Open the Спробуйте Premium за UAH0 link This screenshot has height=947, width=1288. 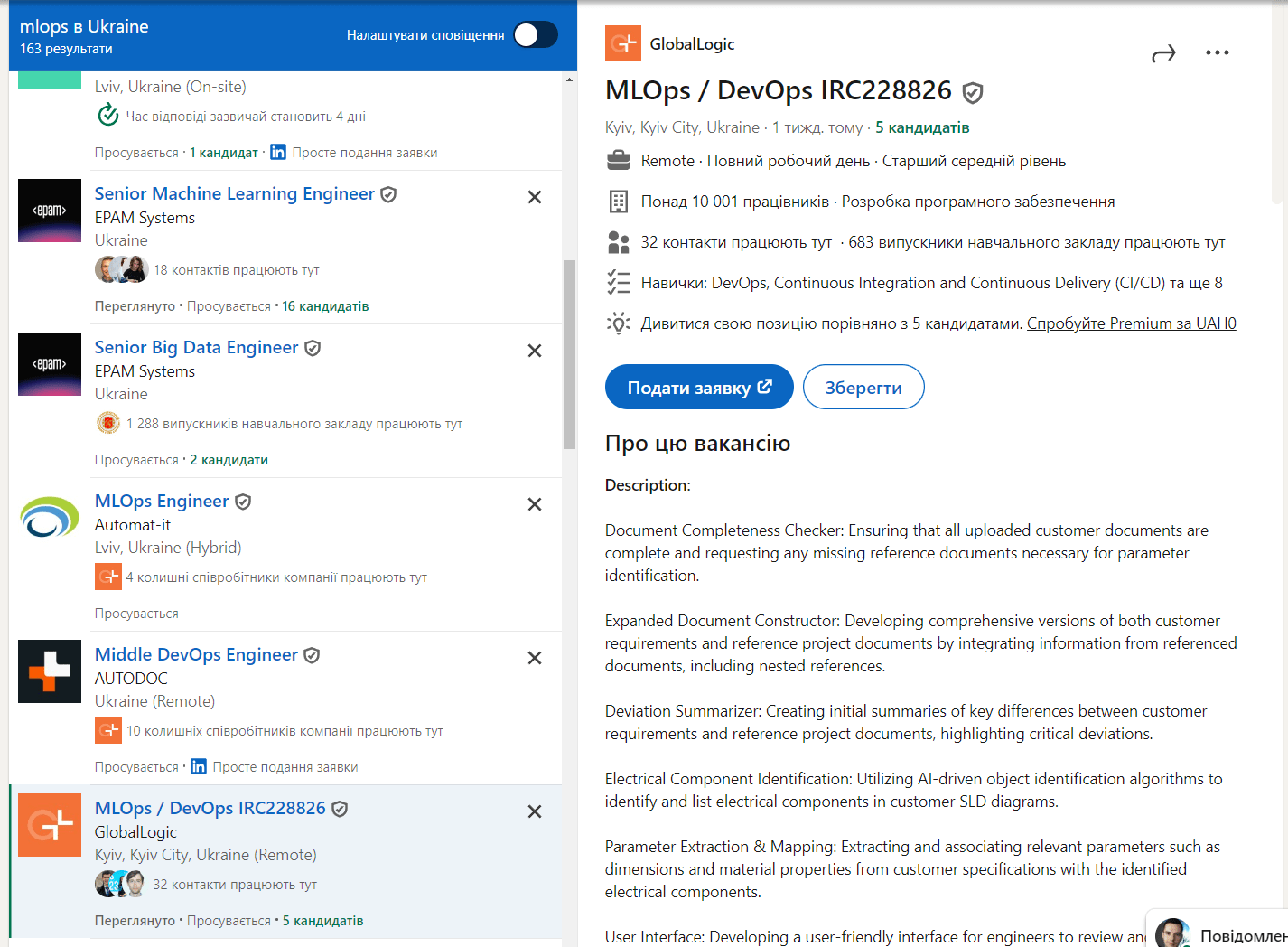click(x=1131, y=323)
